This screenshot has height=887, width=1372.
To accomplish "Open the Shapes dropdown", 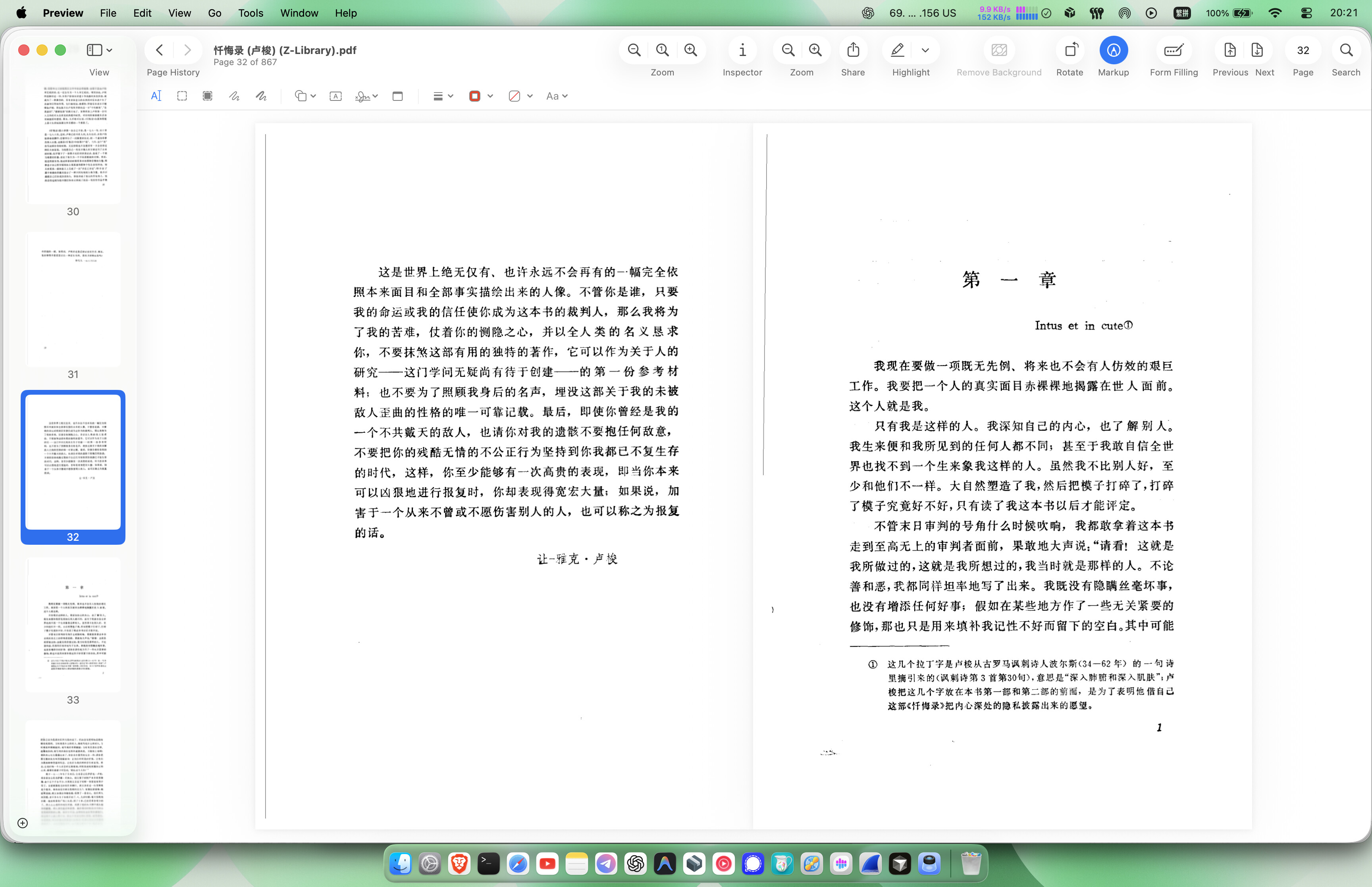I will pyautogui.click(x=305, y=96).
